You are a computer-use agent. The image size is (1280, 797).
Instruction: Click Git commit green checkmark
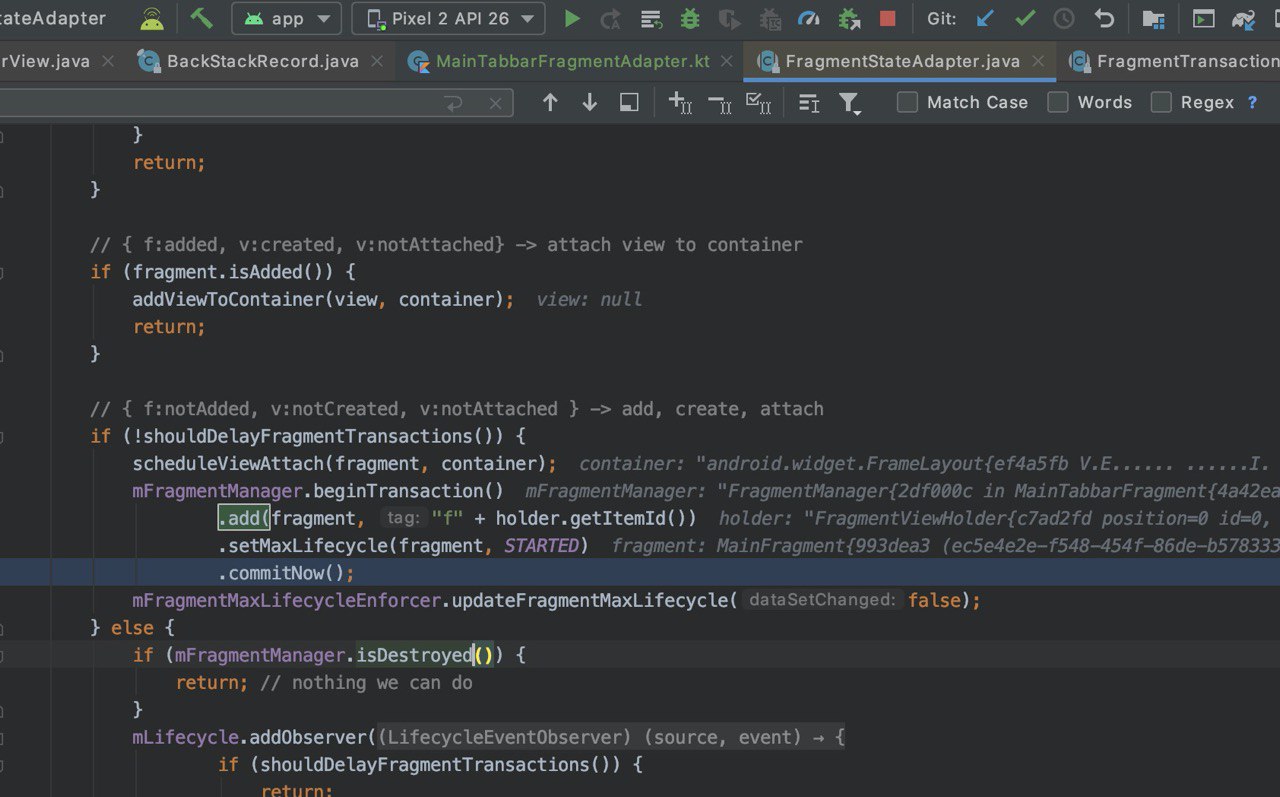(1025, 19)
